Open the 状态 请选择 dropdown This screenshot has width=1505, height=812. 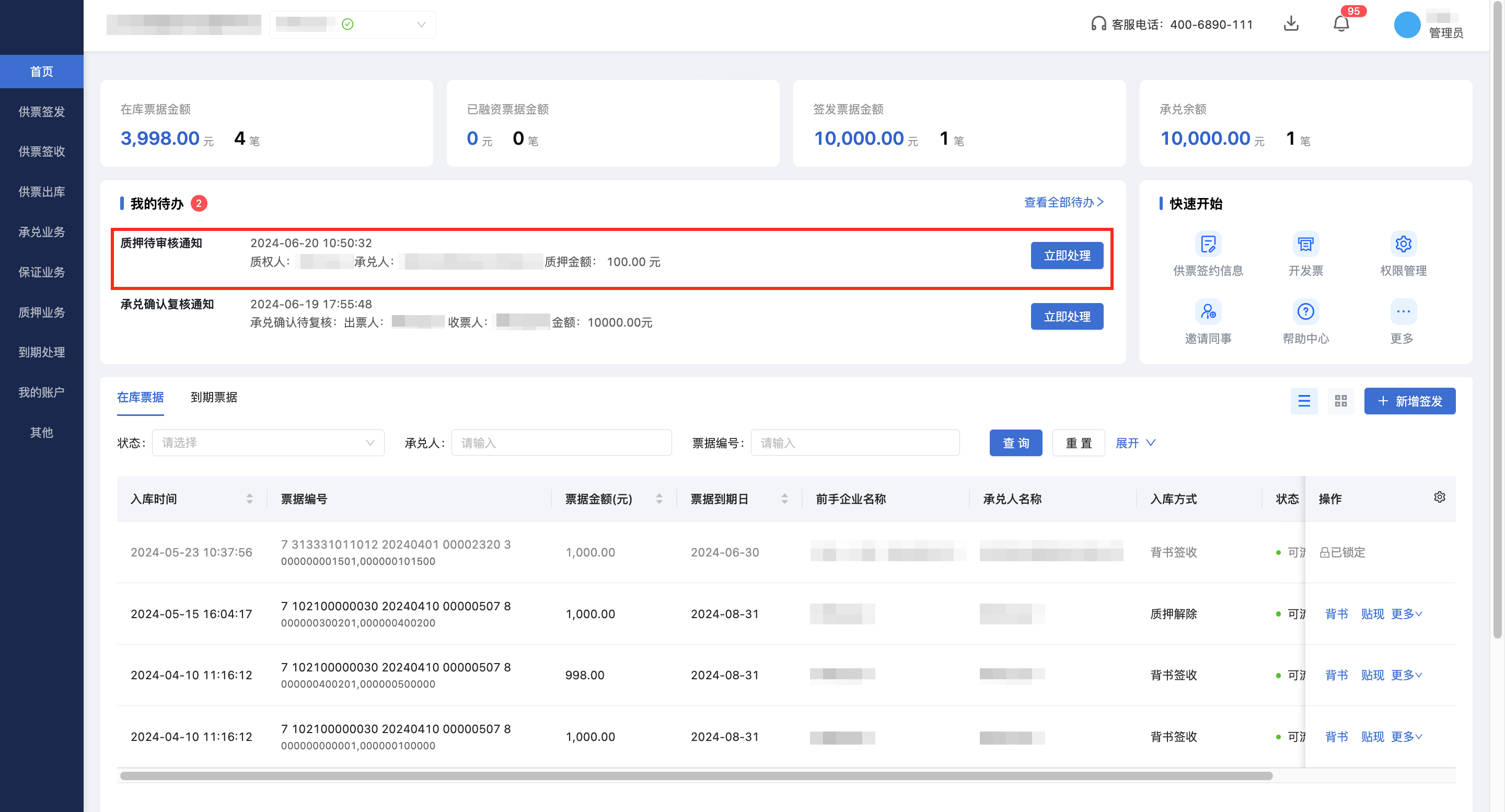coord(268,443)
